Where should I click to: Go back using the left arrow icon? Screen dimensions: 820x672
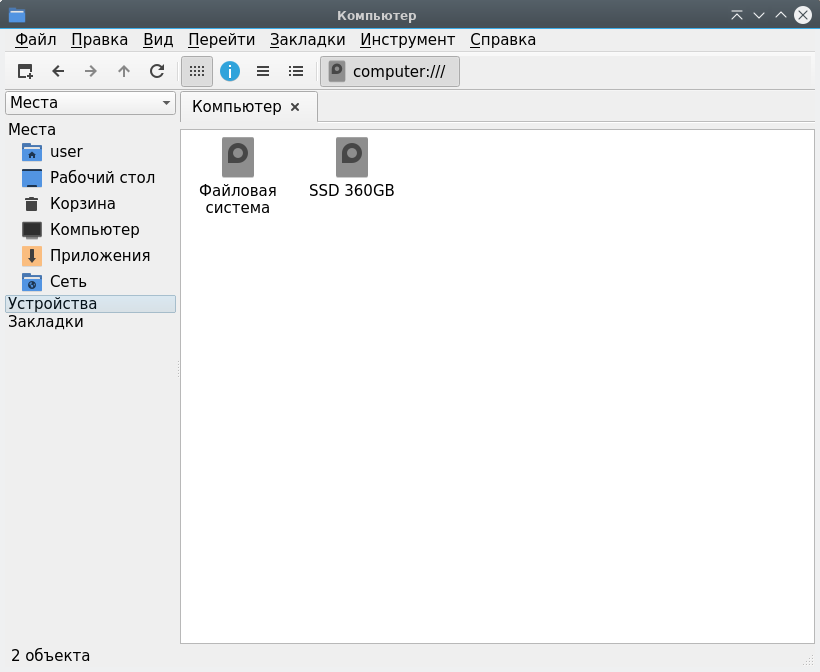click(x=58, y=71)
